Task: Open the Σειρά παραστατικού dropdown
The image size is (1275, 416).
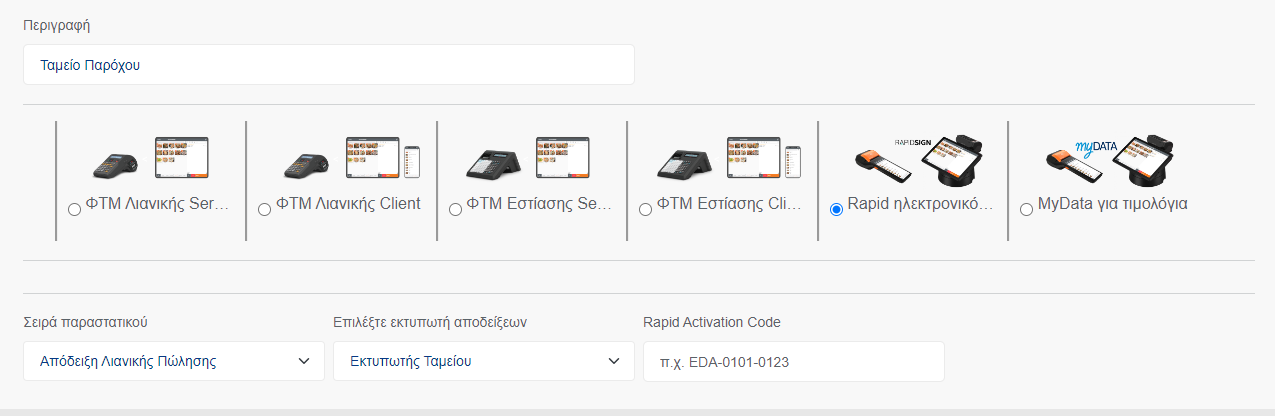Action: coord(174,361)
